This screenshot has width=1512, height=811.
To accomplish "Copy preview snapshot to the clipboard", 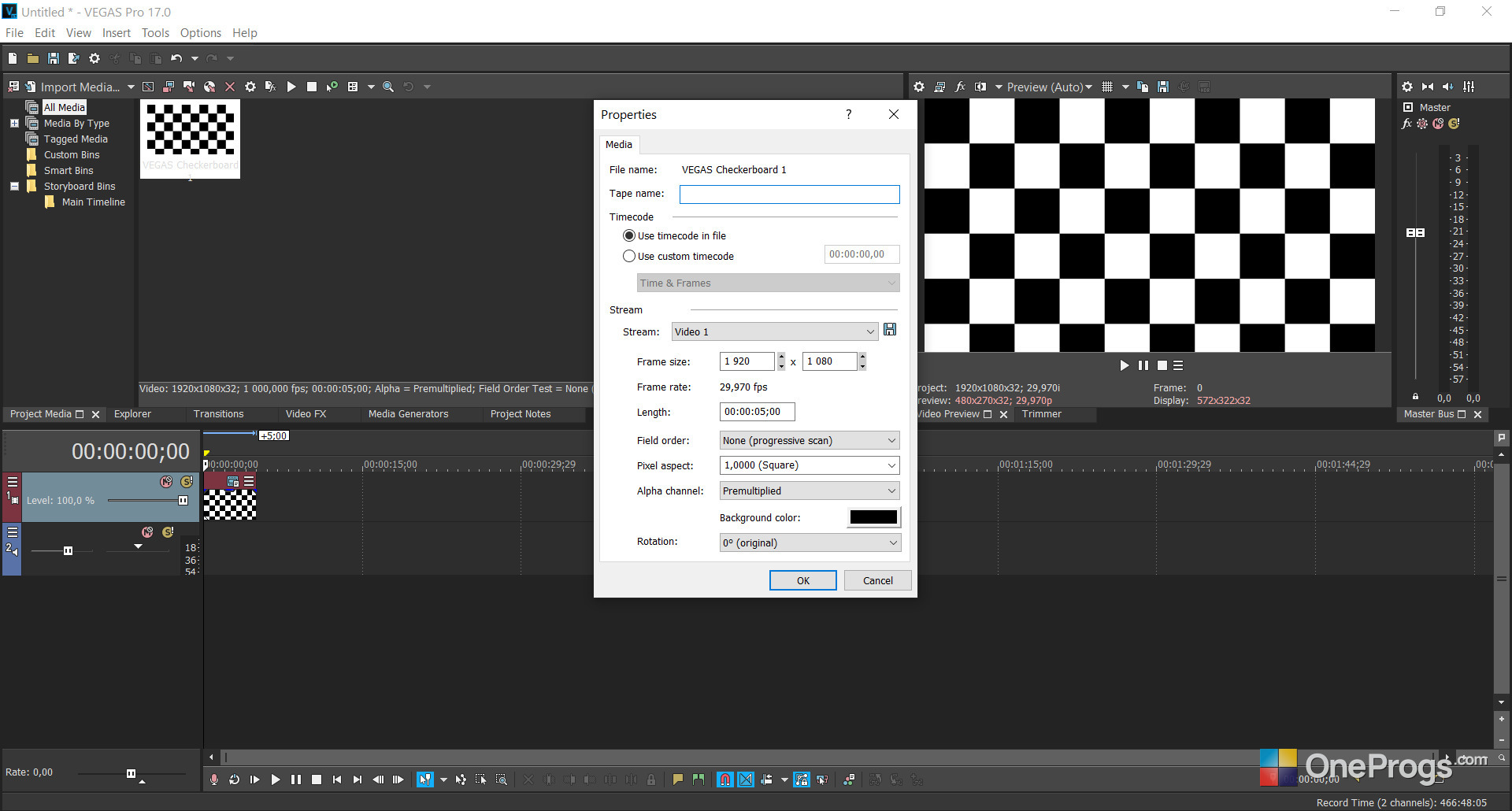I will [x=1143, y=87].
